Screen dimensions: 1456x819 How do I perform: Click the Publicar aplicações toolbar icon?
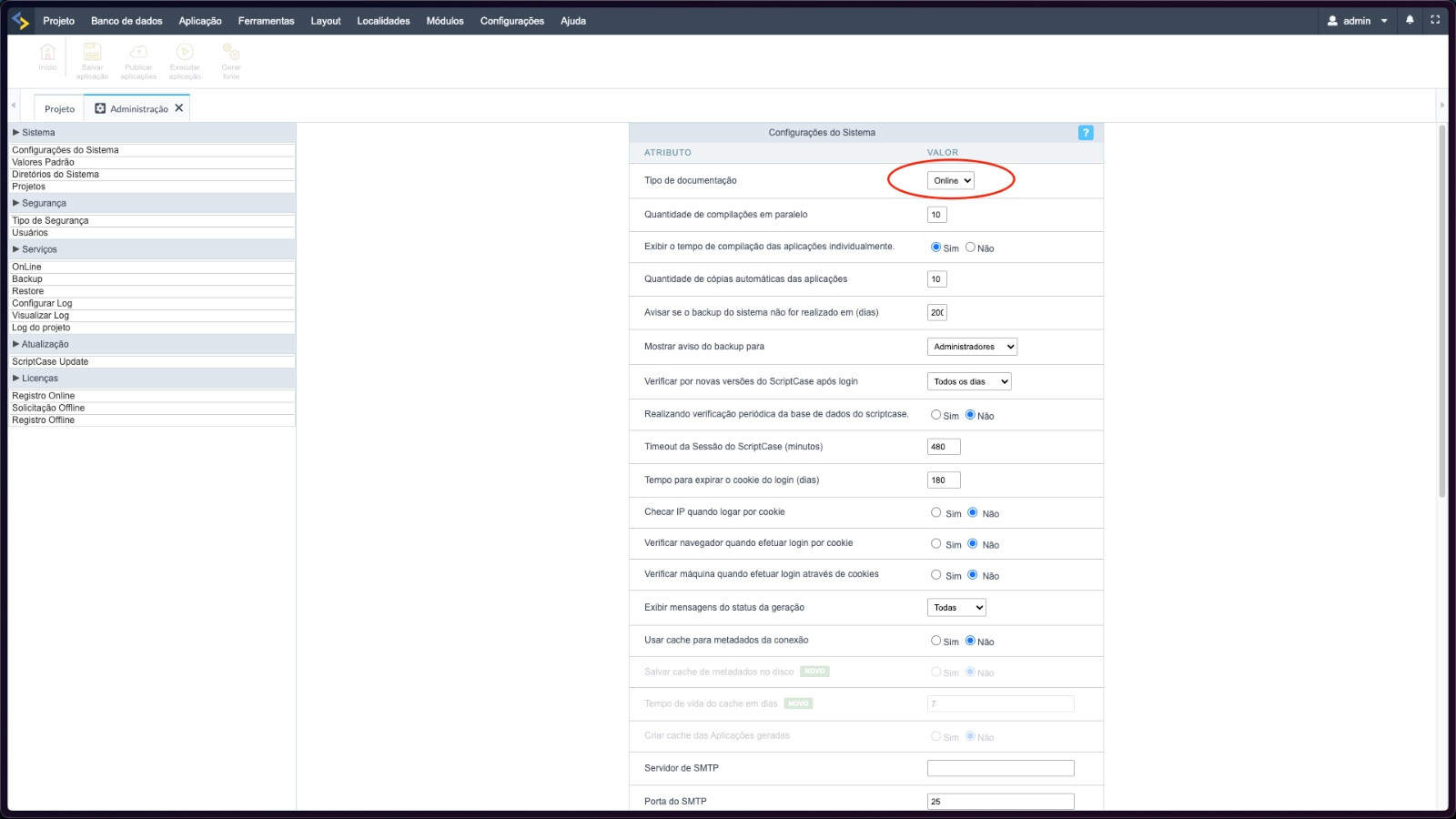[x=138, y=54]
